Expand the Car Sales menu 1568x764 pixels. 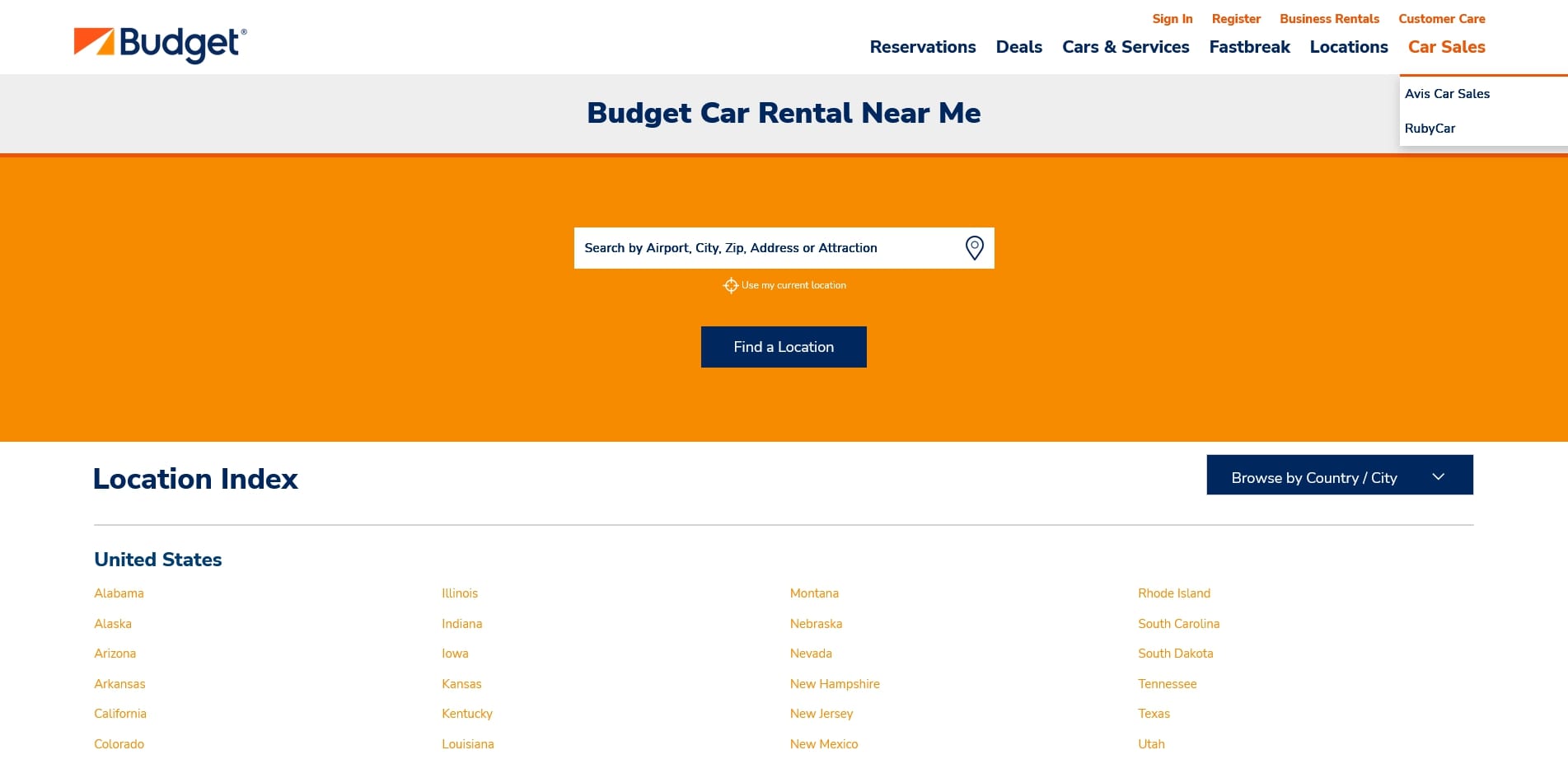[x=1445, y=47]
